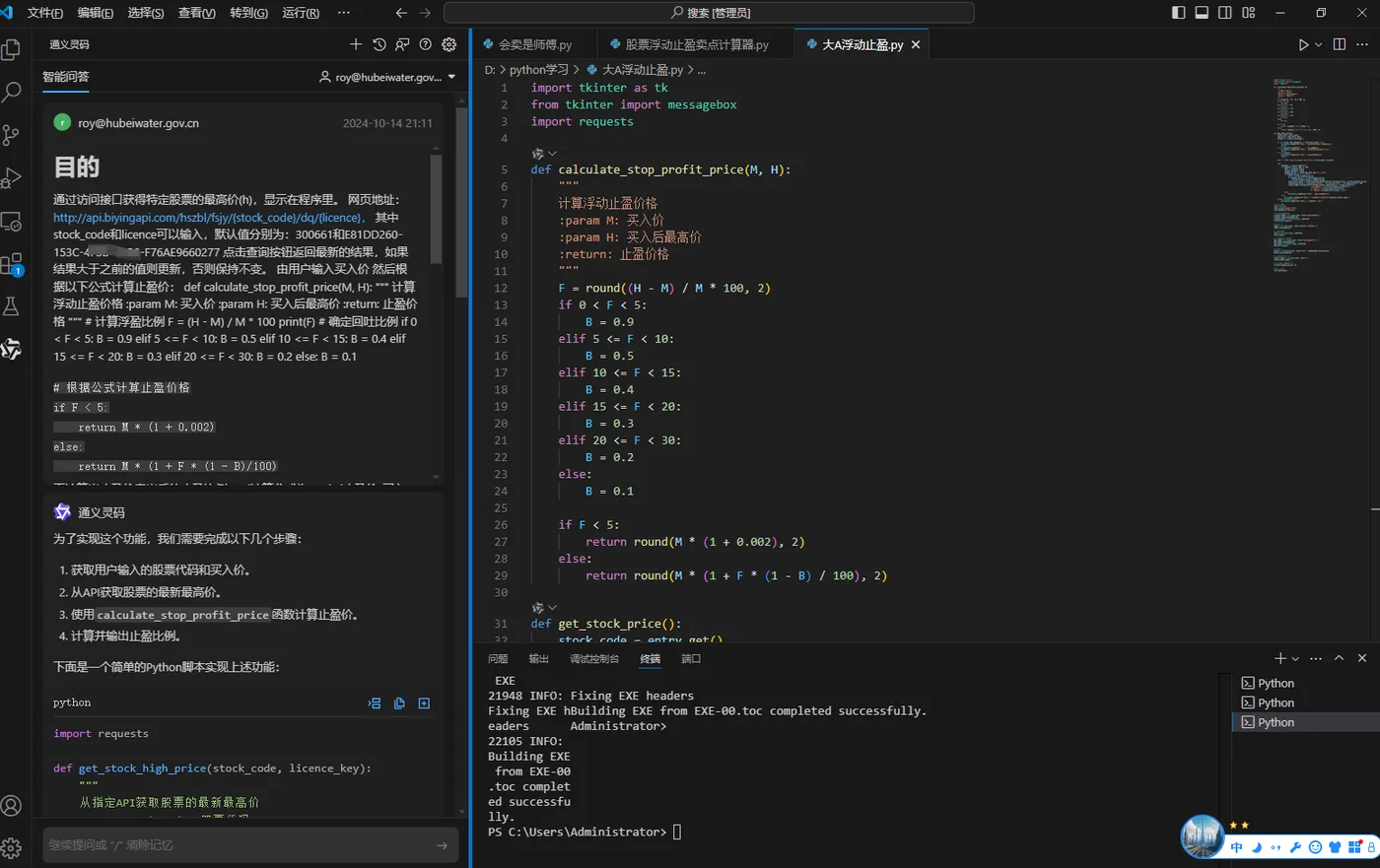Open the new terminal profile dropdown
Viewport: 1380px width, 868px height.
coord(1295,658)
